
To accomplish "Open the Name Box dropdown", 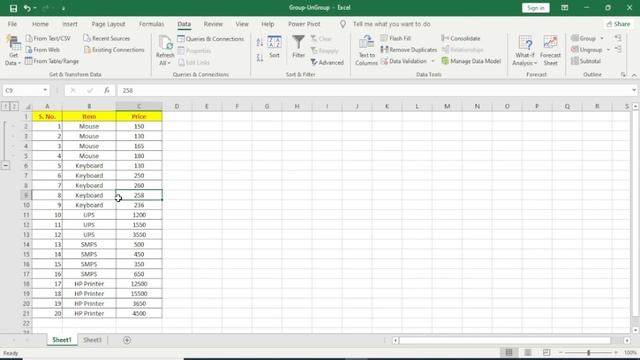I will [45, 90].
